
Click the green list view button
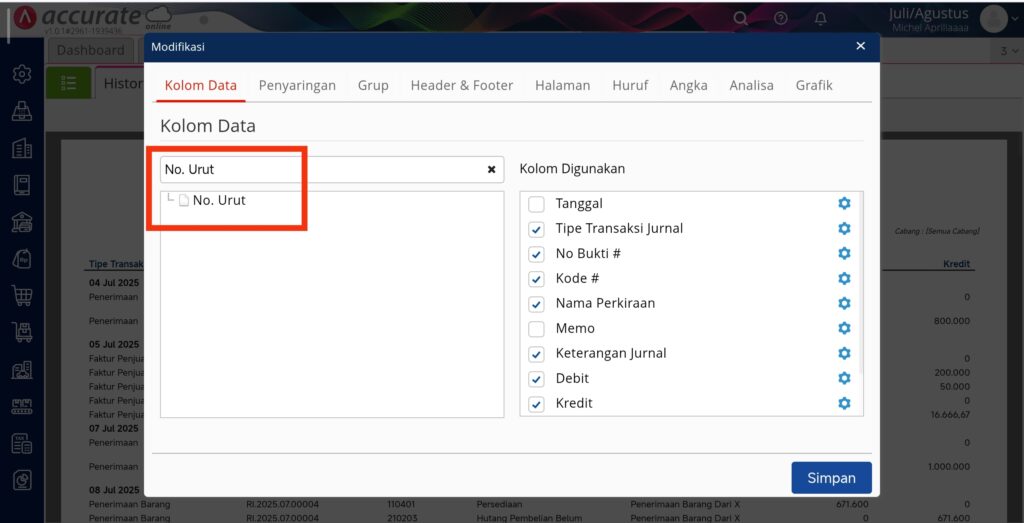point(69,83)
